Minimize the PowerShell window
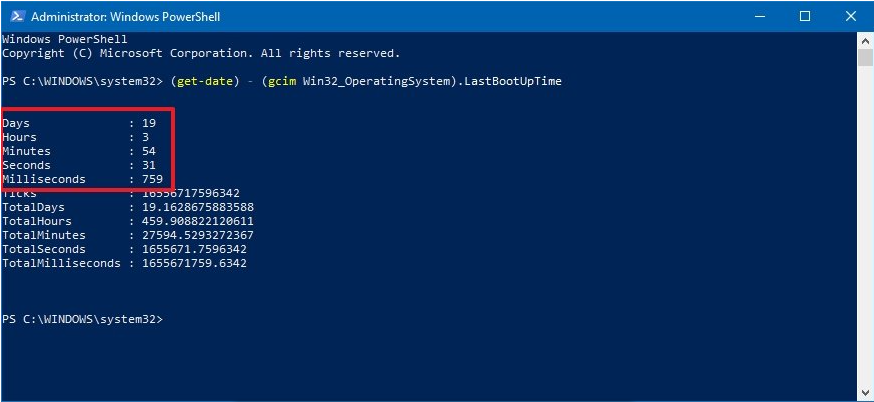This screenshot has width=874, height=402. (x=759, y=17)
